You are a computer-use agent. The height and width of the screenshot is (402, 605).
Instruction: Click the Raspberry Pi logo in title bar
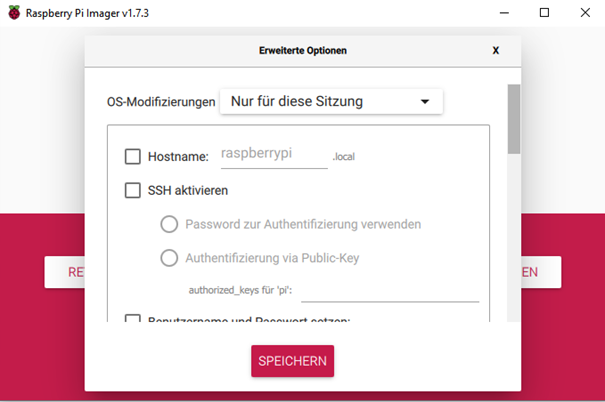(x=14, y=13)
